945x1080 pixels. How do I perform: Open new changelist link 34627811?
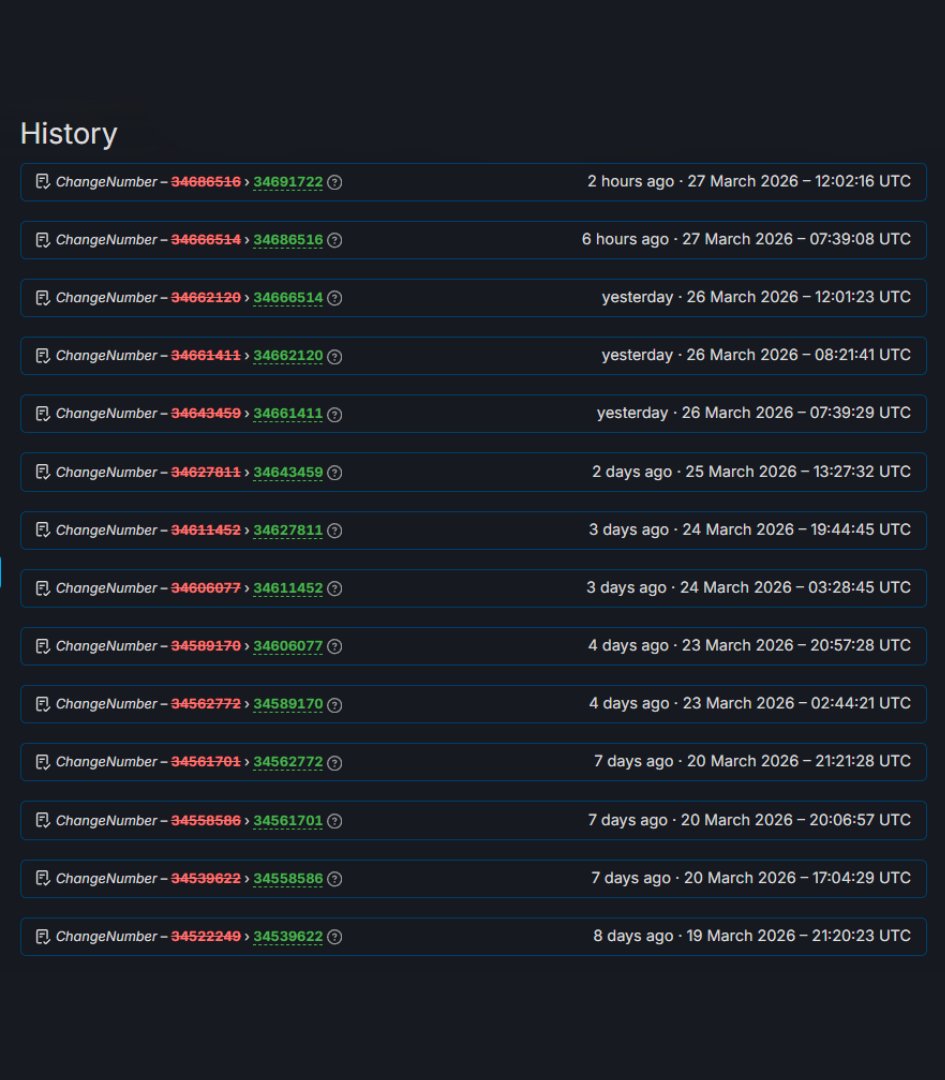click(x=288, y=530)
